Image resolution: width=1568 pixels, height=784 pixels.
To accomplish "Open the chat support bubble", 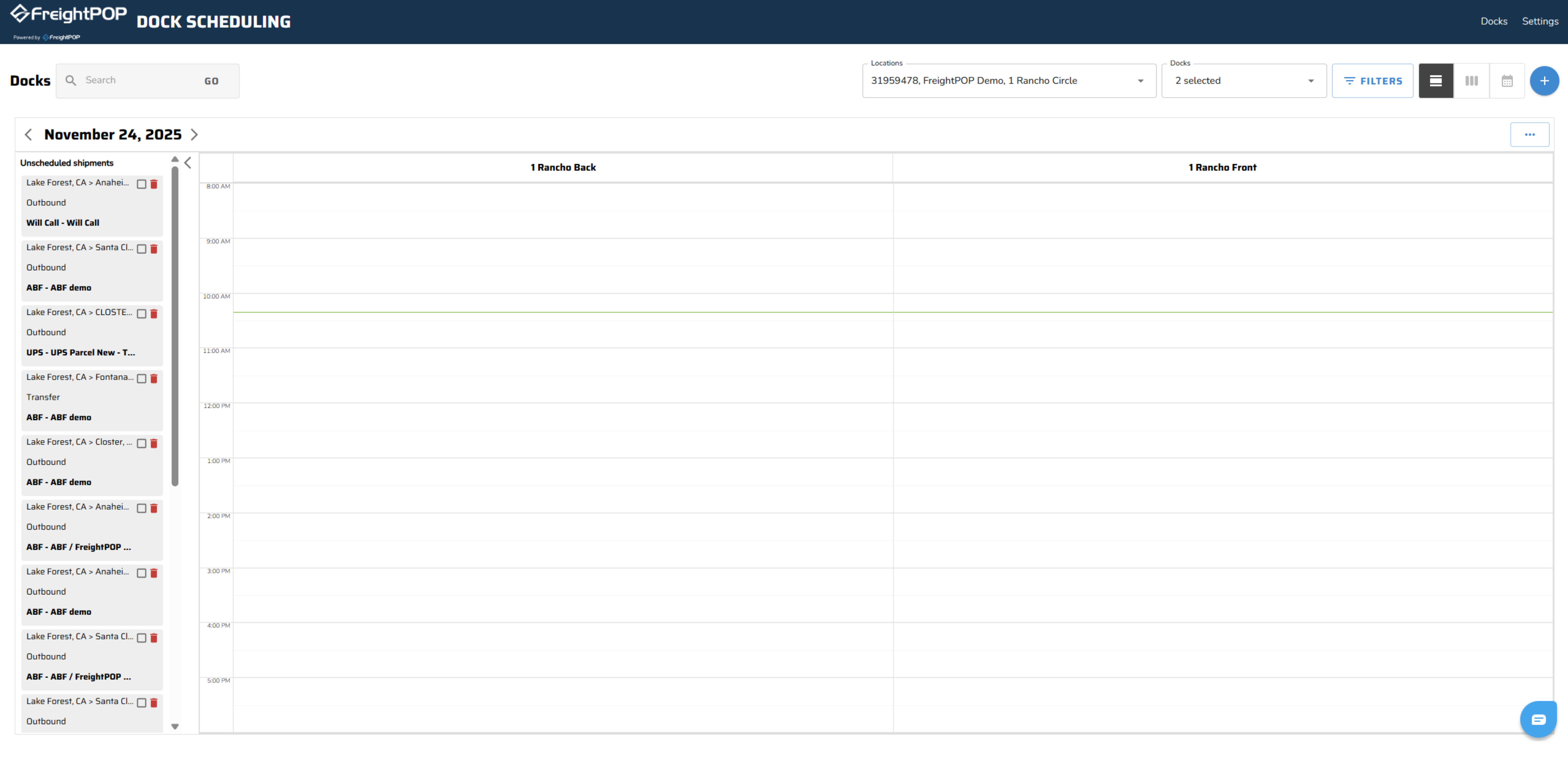I will pos(1538,720).
